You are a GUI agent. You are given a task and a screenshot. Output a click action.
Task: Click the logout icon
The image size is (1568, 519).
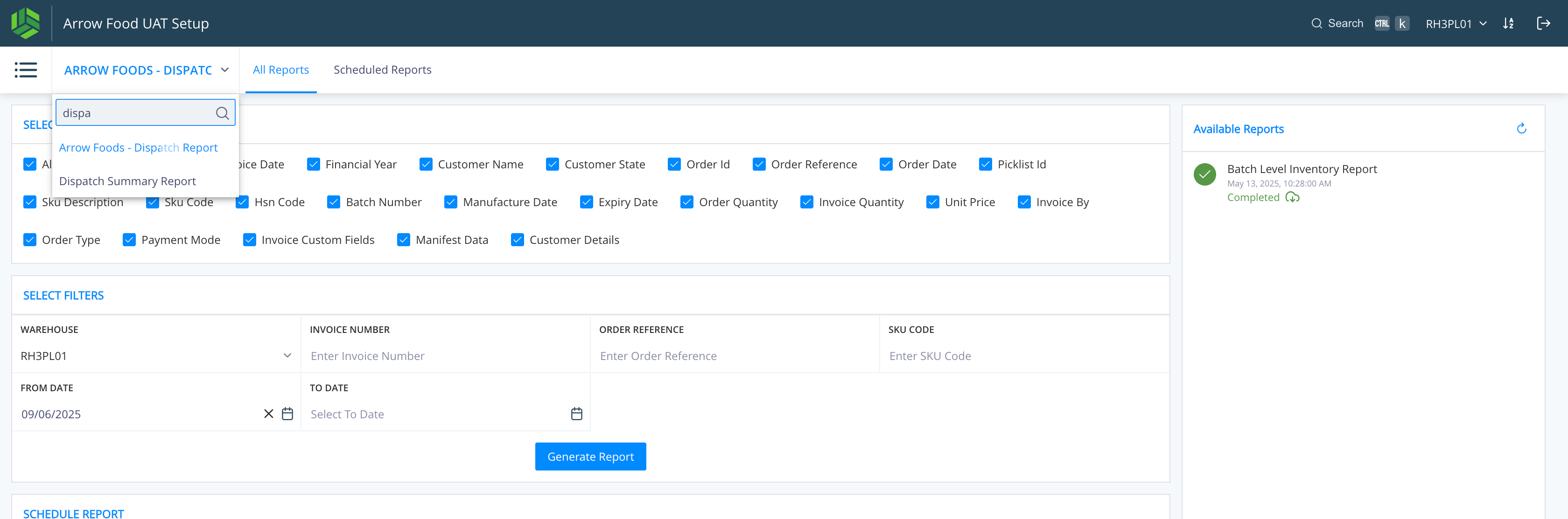click(1543, 24)
